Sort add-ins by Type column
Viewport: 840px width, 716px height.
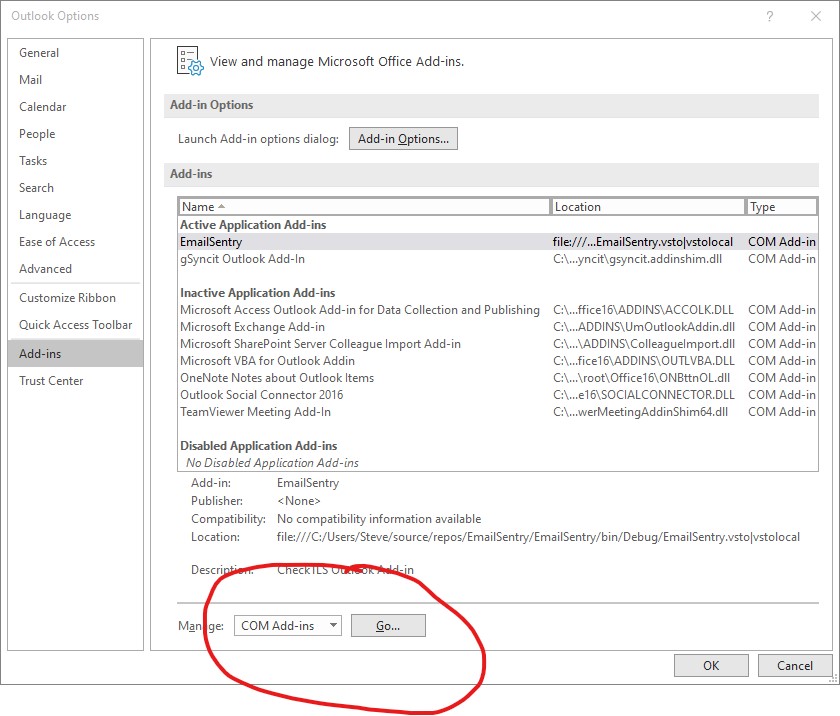point(781,207)
